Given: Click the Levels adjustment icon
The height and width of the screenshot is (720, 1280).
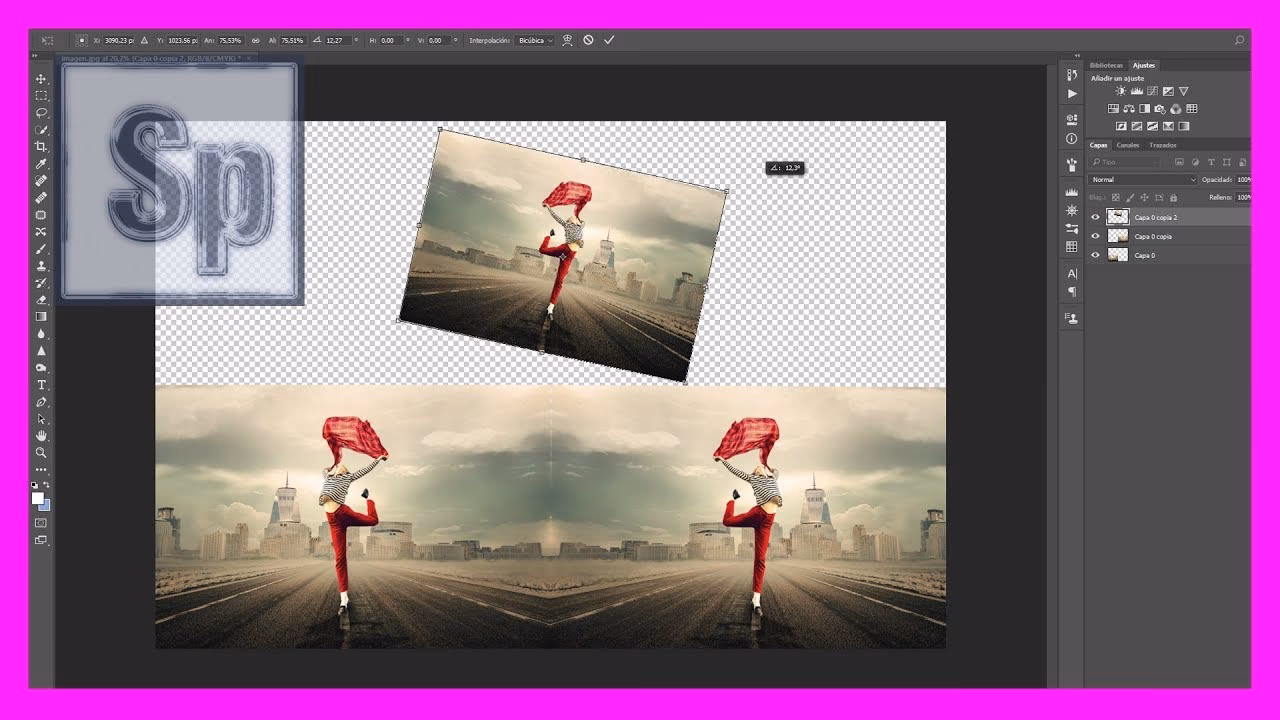Looking at the screenshot, I should (x=1137, y=91).
